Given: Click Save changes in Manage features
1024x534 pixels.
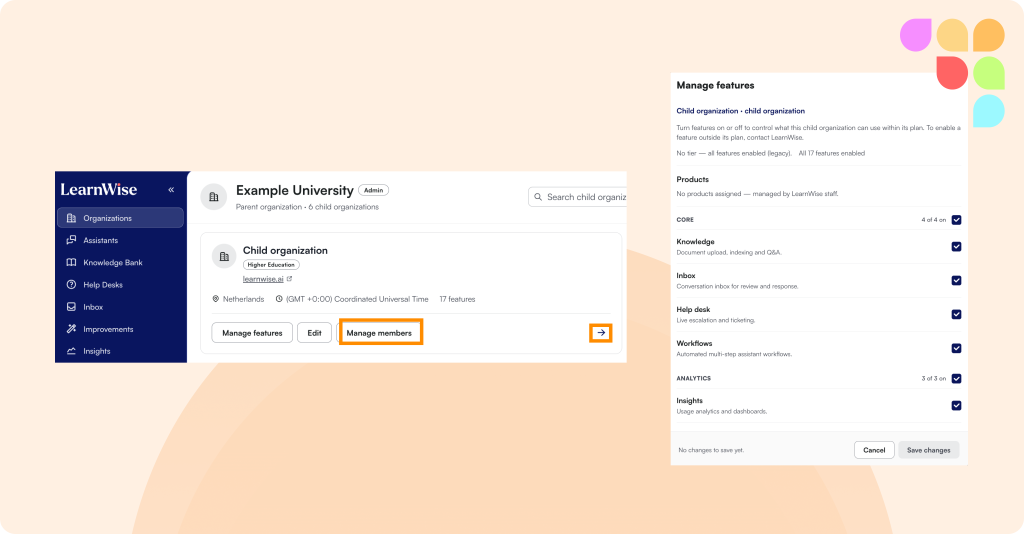Looking at the screenshot, I should (x=929, y=450).
